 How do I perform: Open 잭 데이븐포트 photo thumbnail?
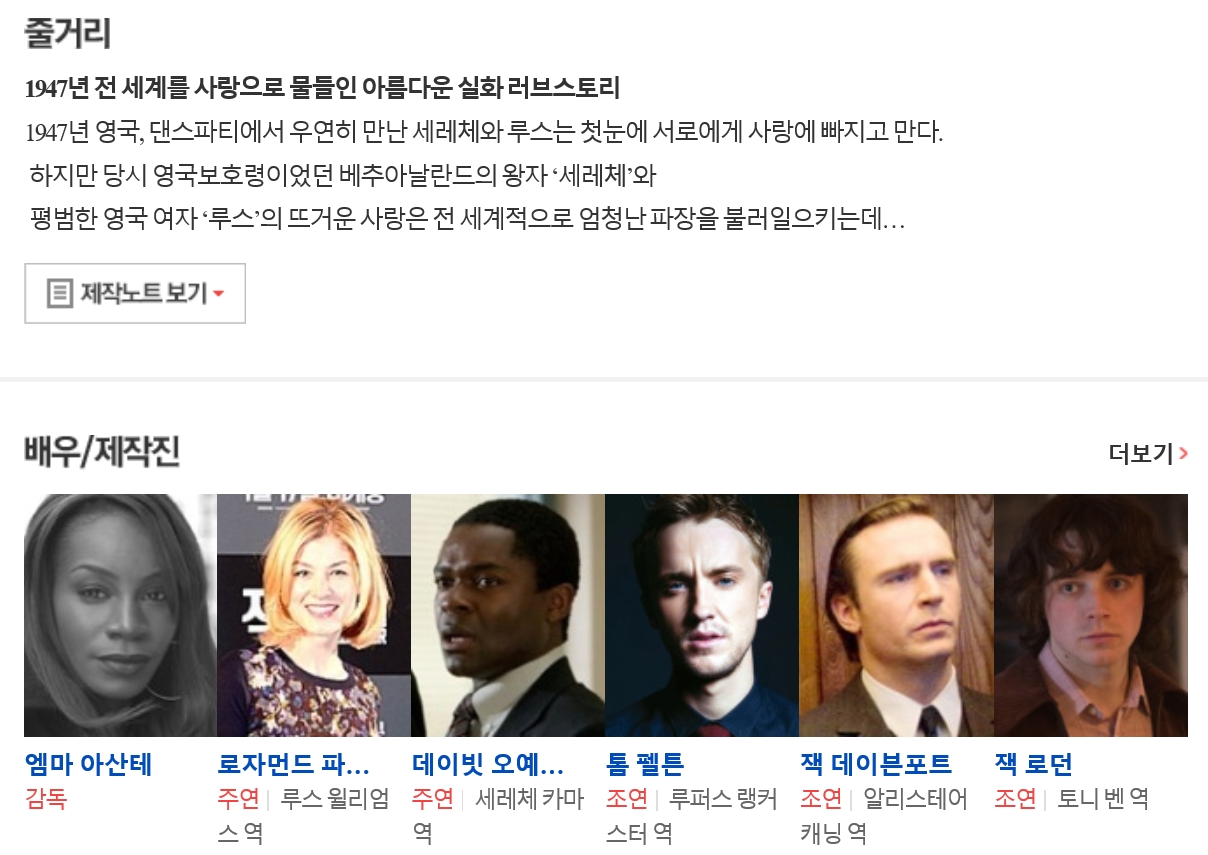point(896,615)
